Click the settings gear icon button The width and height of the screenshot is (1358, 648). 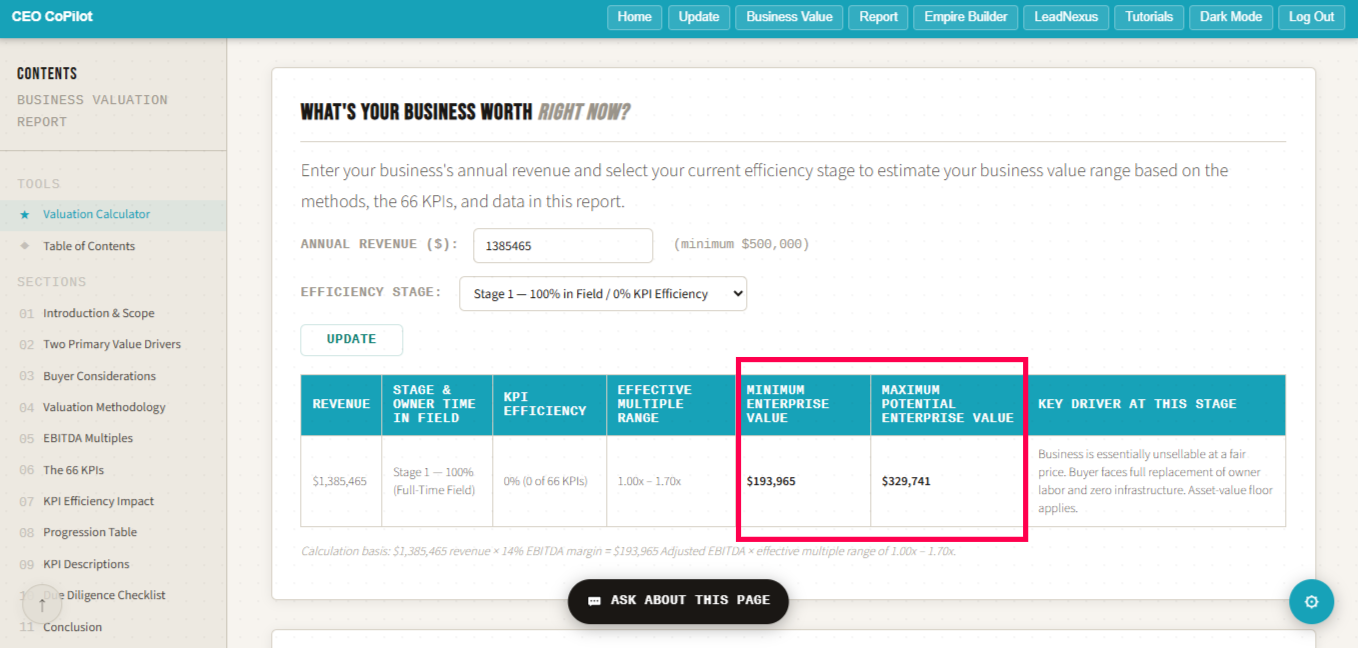(1311, 602)
